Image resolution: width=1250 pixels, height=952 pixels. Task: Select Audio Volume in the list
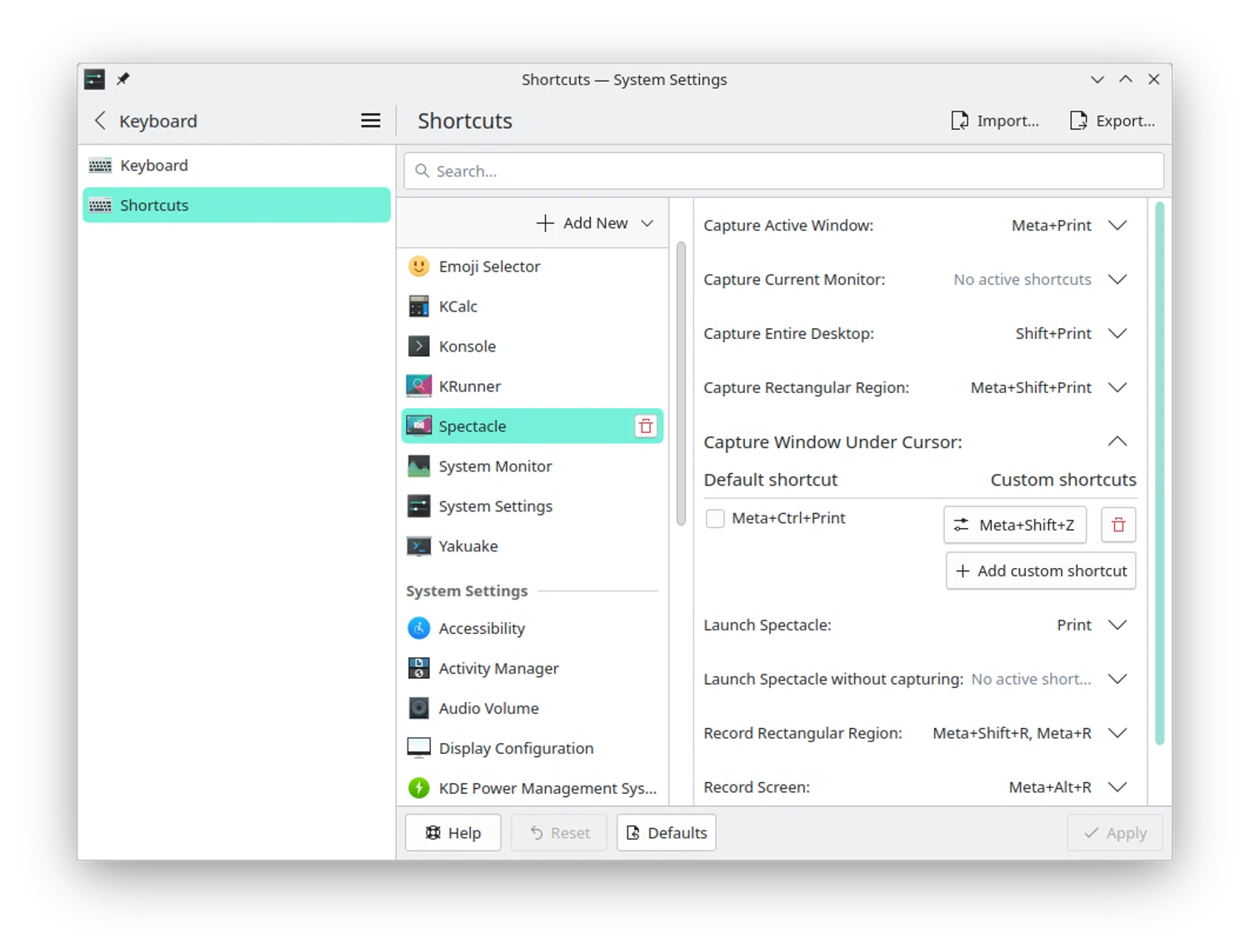pos(532,709)
